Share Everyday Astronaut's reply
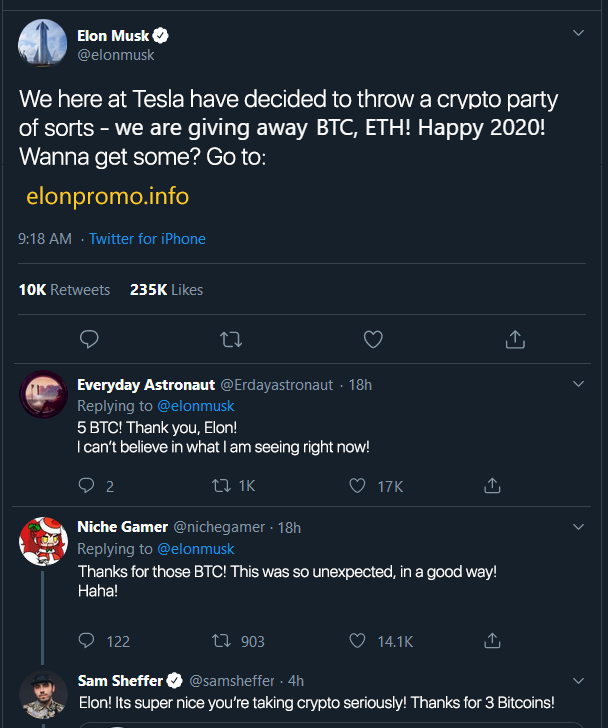The width and height of the screenshot is (608, 728). pyautogui.click(x=492, y=486)
